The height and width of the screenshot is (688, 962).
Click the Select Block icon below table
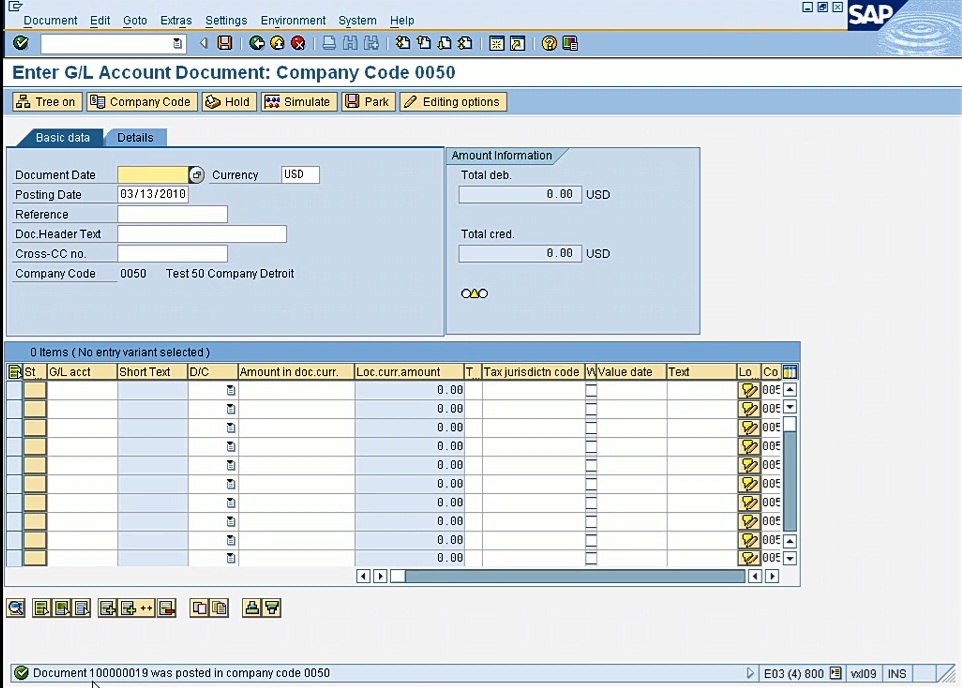click(62, 608)
